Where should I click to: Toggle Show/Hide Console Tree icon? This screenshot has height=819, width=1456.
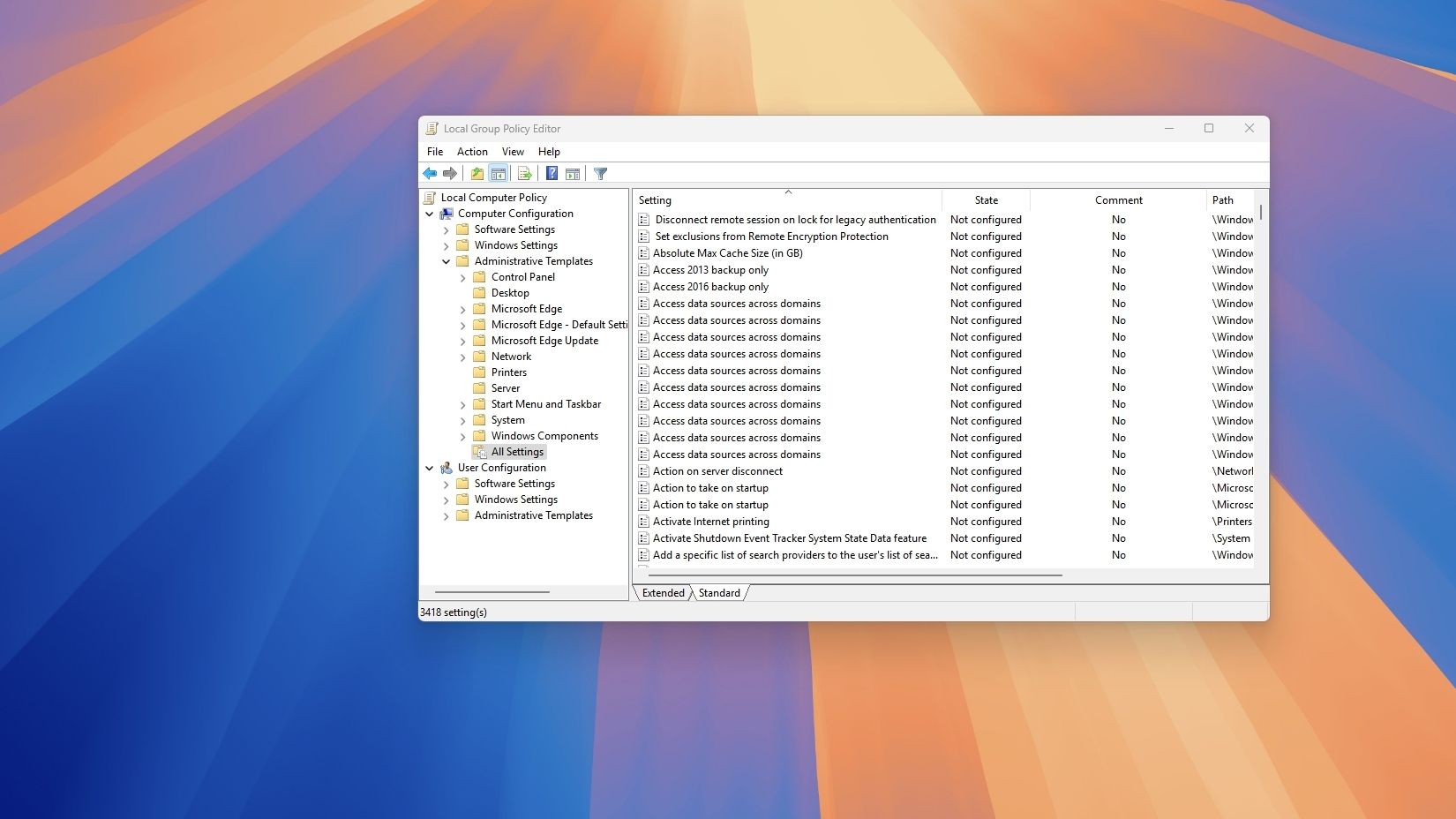(499, 174)
